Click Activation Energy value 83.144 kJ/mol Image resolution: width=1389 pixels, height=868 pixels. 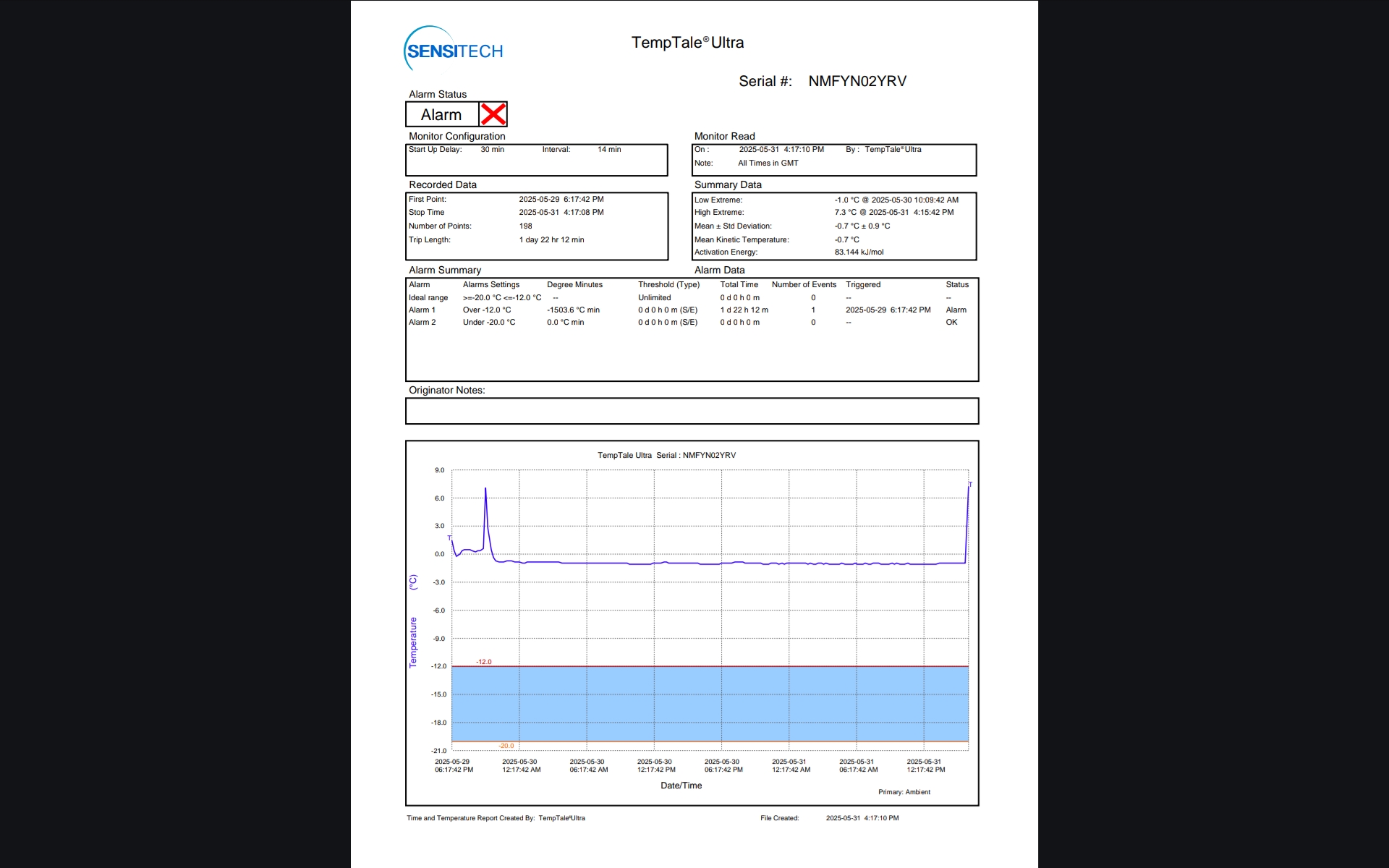coord(859,252)
